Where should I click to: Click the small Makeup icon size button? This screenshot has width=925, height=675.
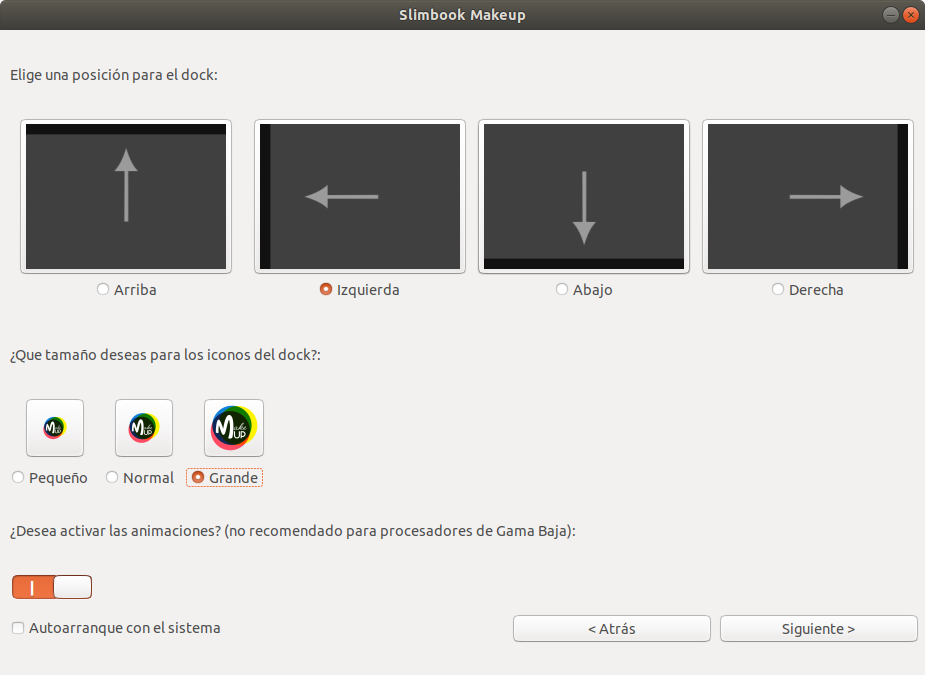coord(55,428)
